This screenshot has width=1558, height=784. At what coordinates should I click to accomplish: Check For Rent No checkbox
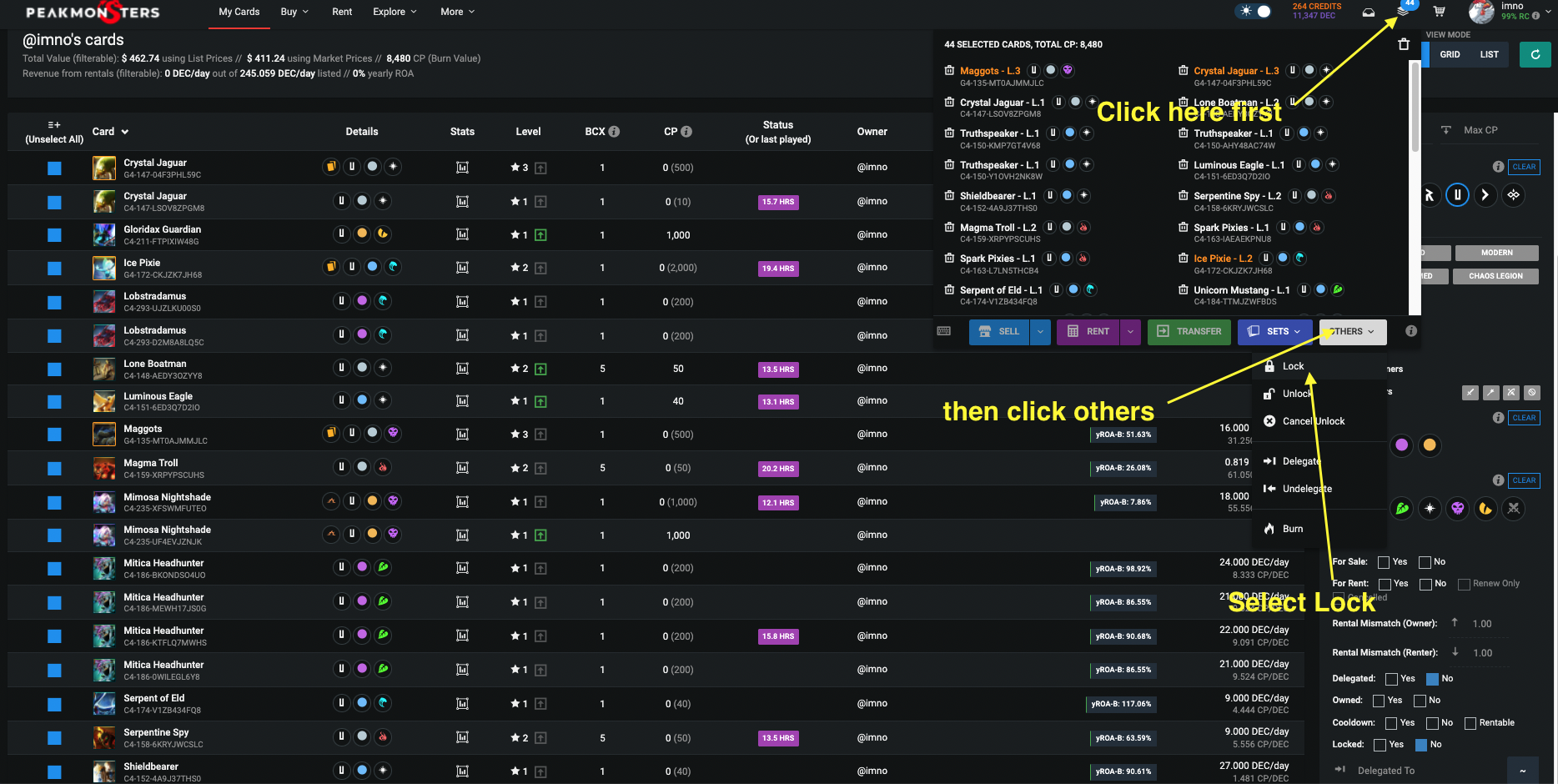tap(1426, 584)
